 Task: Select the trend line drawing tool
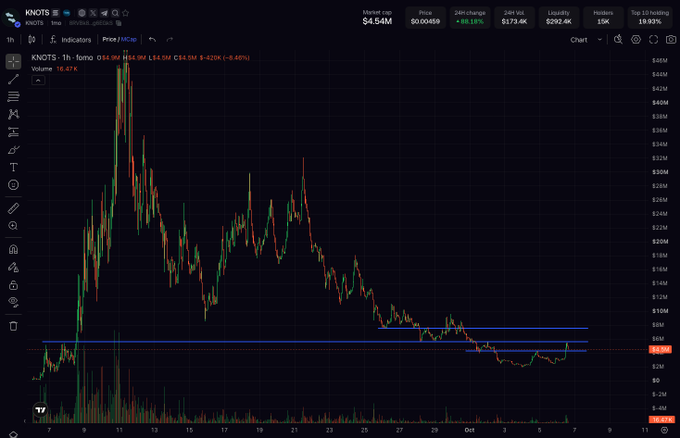pos(13,79)
